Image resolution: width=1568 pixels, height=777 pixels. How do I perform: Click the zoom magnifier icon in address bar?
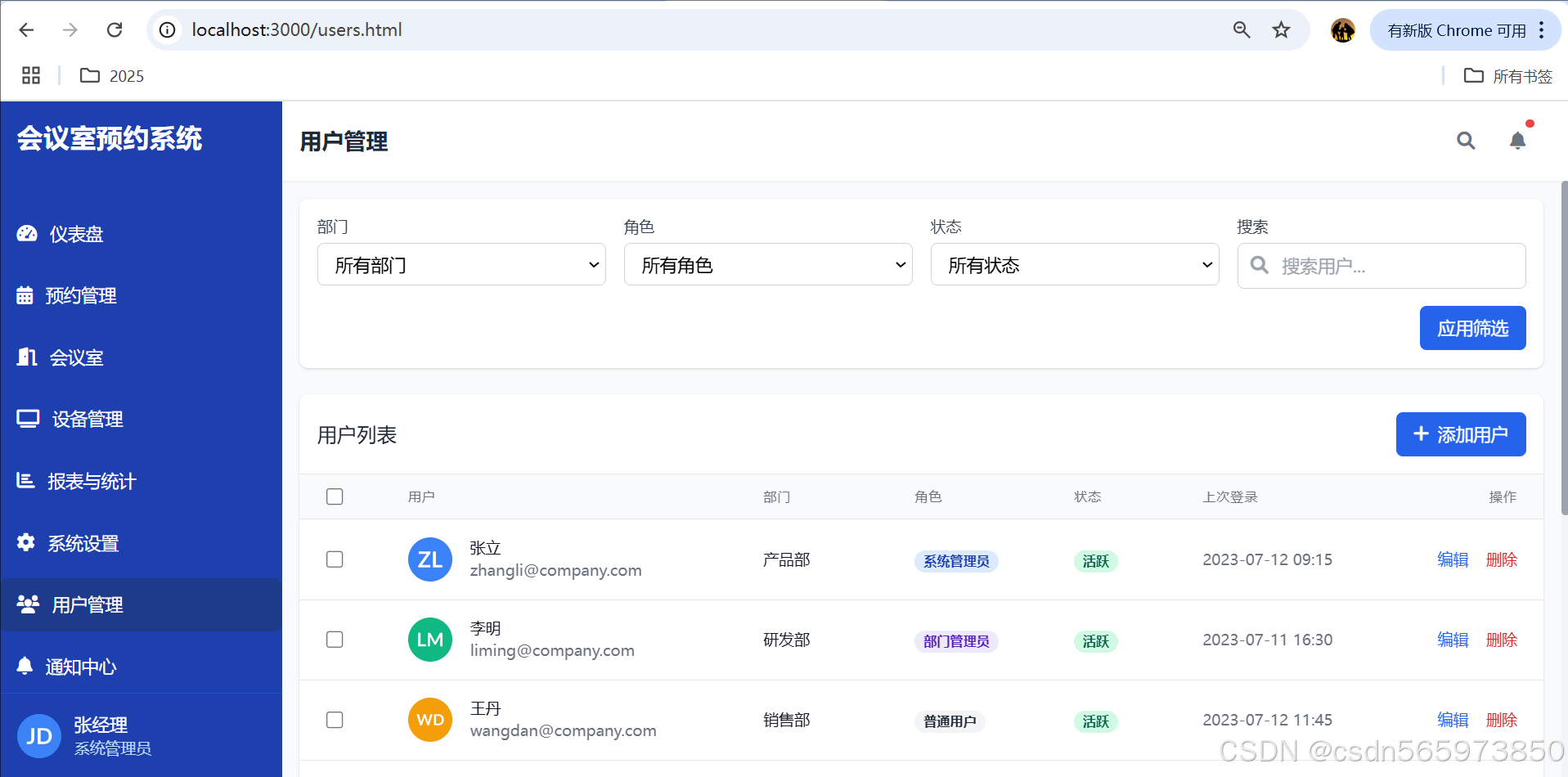point(1242,30)
